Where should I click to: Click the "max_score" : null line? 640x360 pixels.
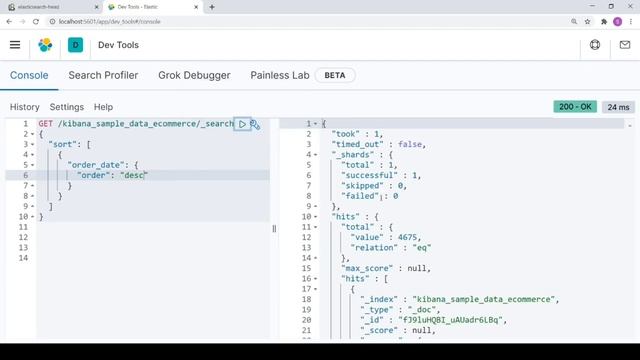coord(386,269)
